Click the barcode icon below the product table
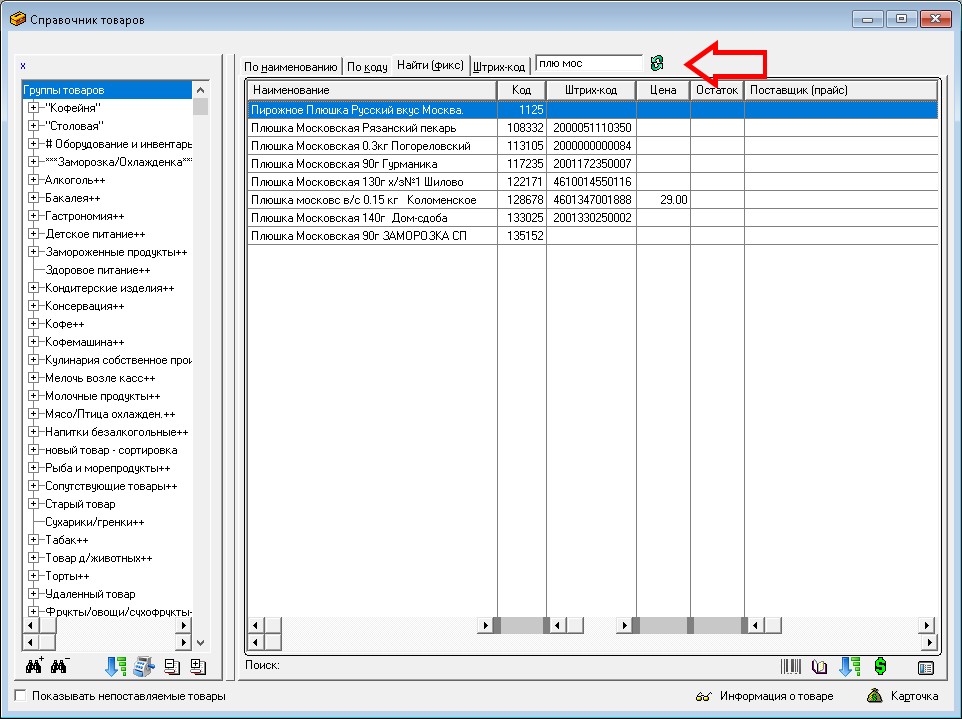This screenshot has width=962, height=719. click(792, 666)
